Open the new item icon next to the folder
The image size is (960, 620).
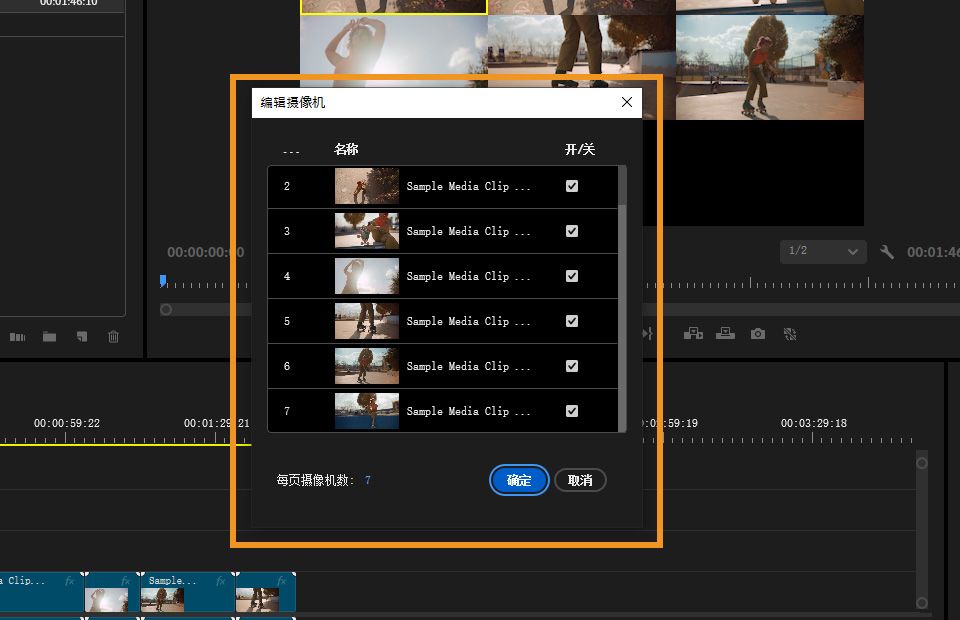pos(81,337)
